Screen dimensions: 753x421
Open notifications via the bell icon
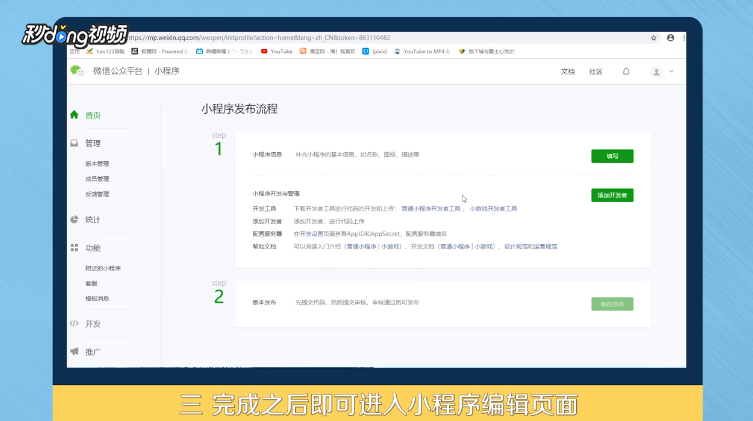tap(626, 72)
